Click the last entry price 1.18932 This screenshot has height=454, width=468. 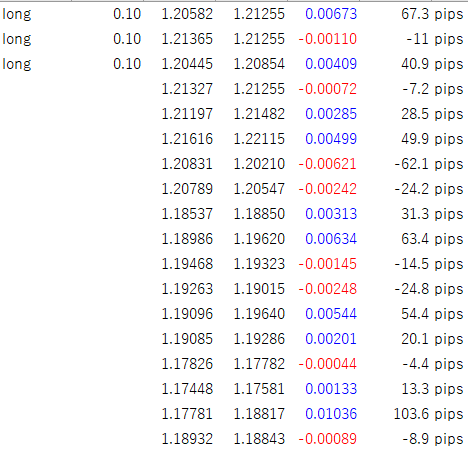click(x=187, y=439)
